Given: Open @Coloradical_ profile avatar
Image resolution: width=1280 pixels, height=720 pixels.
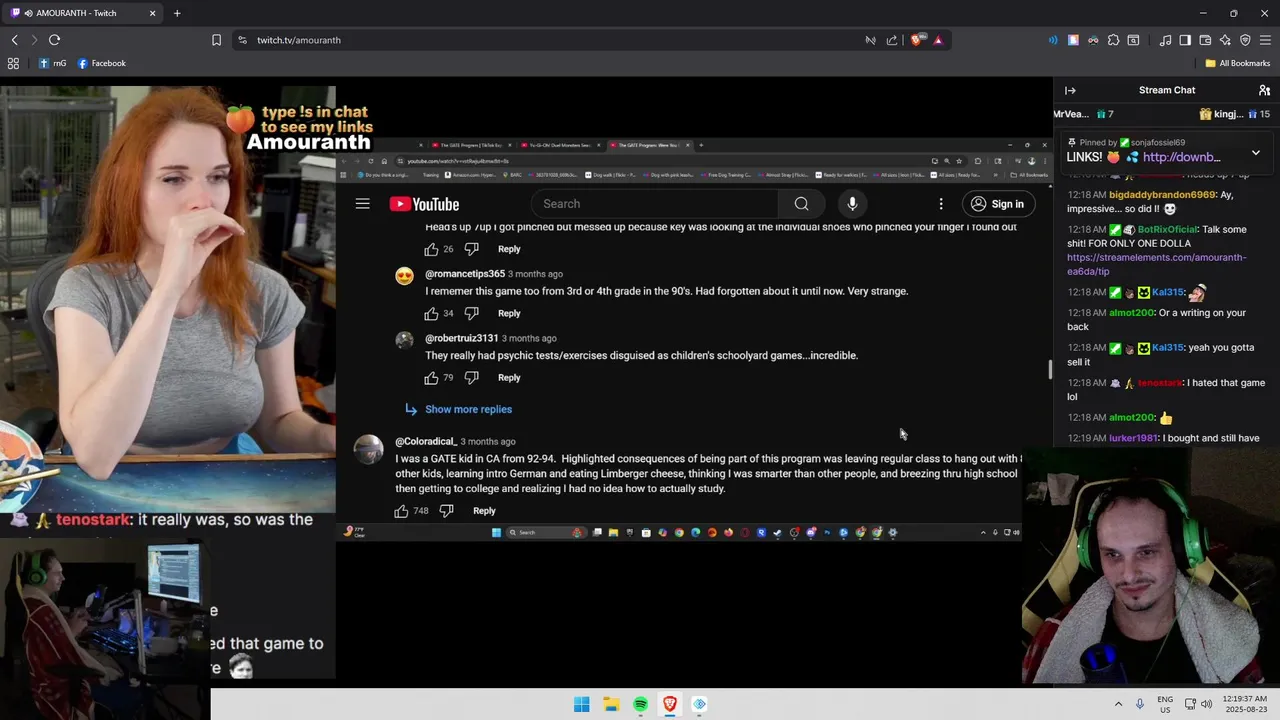Looking at the screenshot, I should pyautogui.click(x=369, y=450).
